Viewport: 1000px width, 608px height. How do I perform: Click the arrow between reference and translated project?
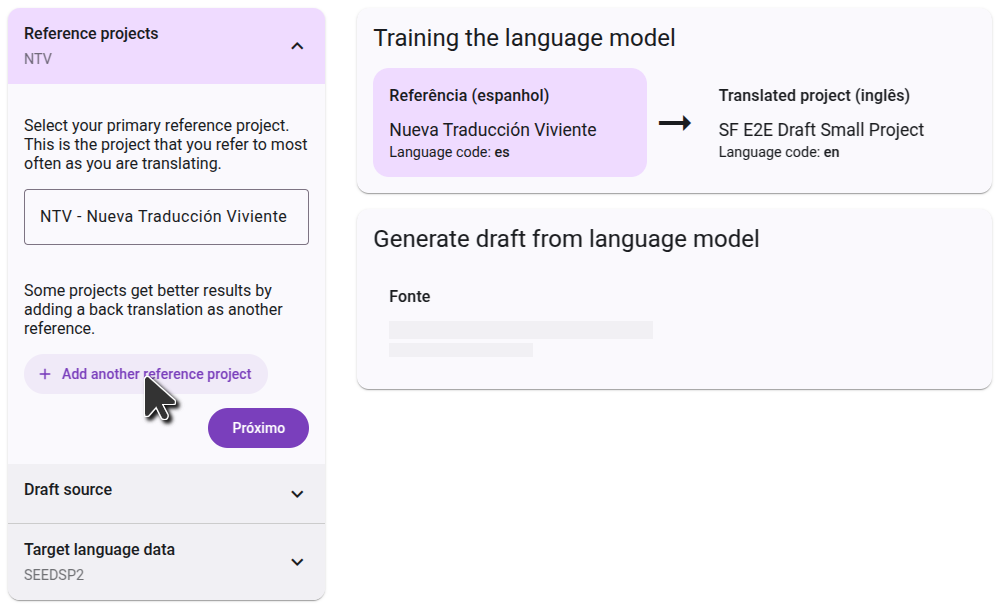tap(675, 123)
